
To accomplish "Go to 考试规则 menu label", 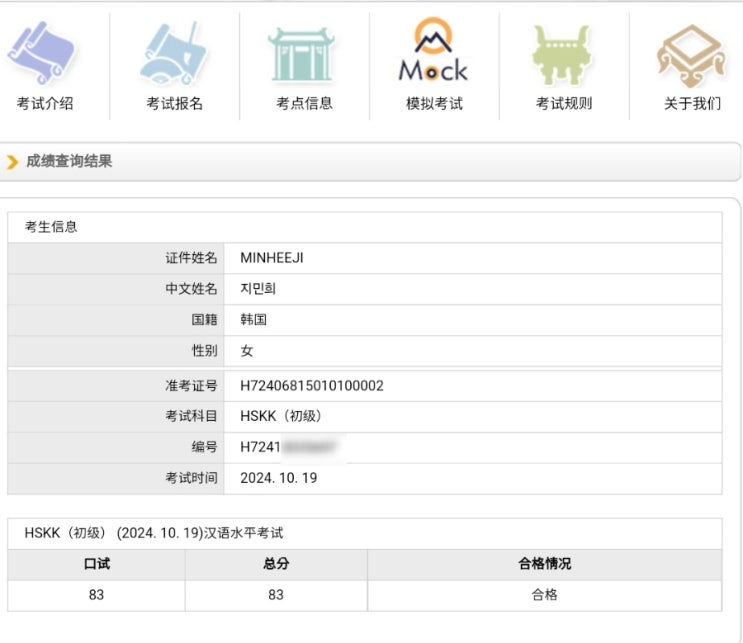I will click(564, 103).
